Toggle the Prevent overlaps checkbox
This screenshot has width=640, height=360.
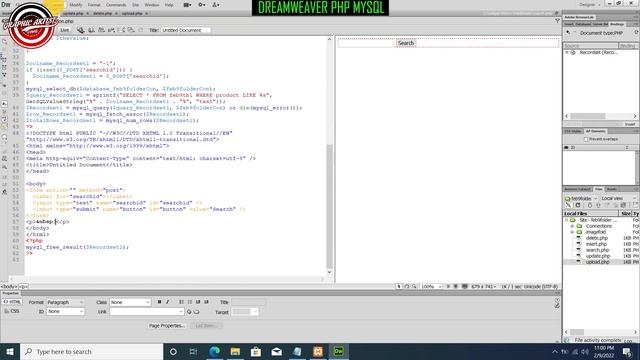click(x=586, y=139)
